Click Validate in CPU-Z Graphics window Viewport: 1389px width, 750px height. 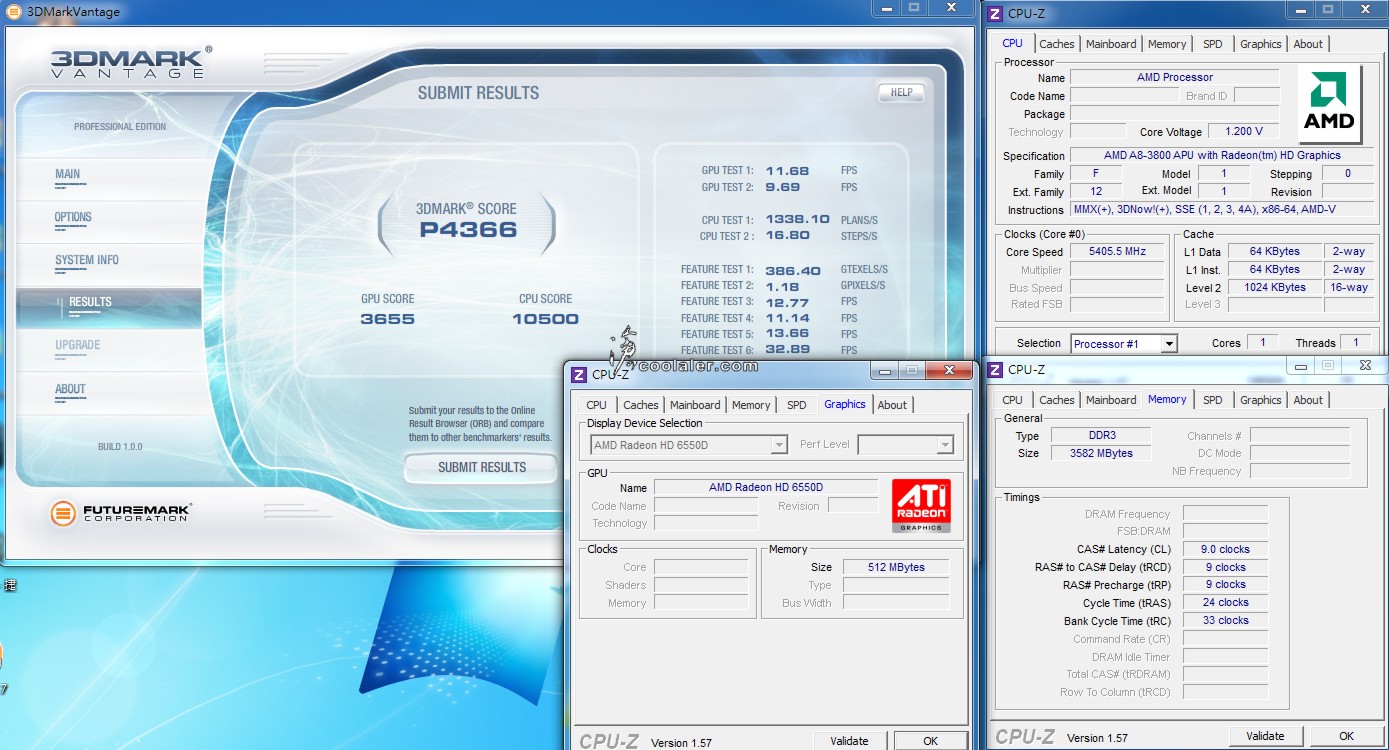click(x=849, y=741)
